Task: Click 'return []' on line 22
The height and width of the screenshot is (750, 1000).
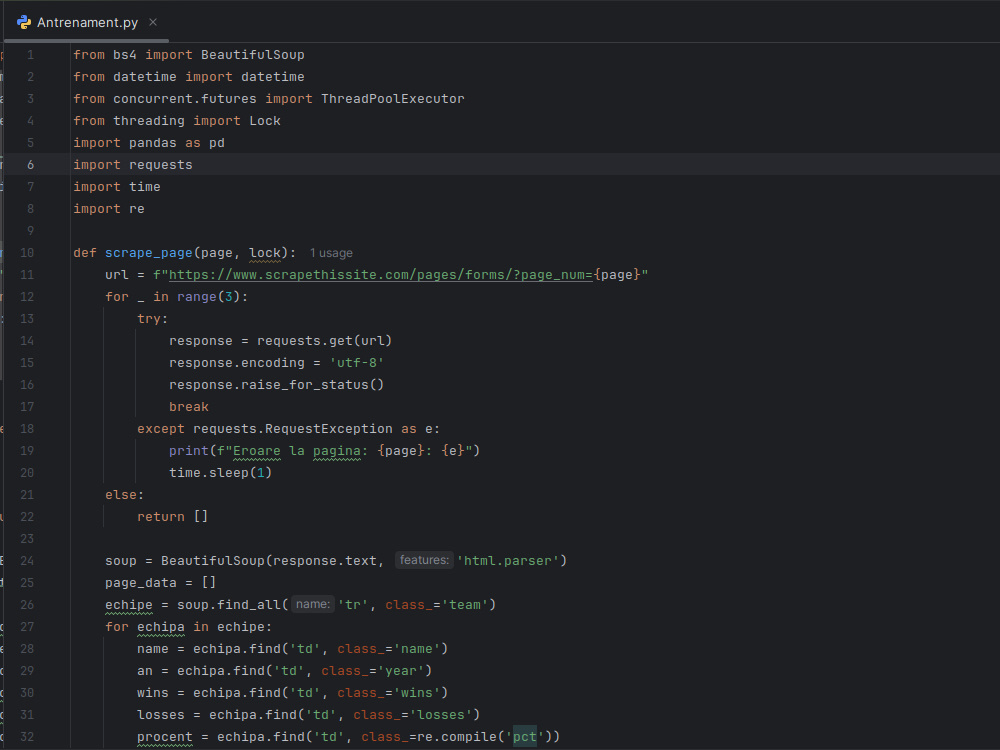Action: 172,517
